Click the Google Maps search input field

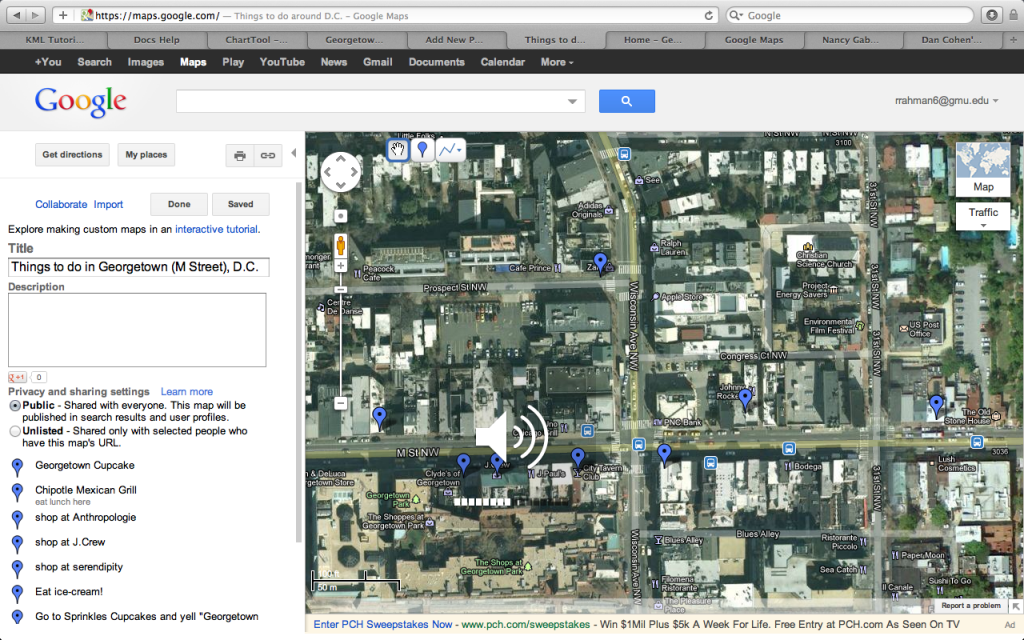point(371,101)
